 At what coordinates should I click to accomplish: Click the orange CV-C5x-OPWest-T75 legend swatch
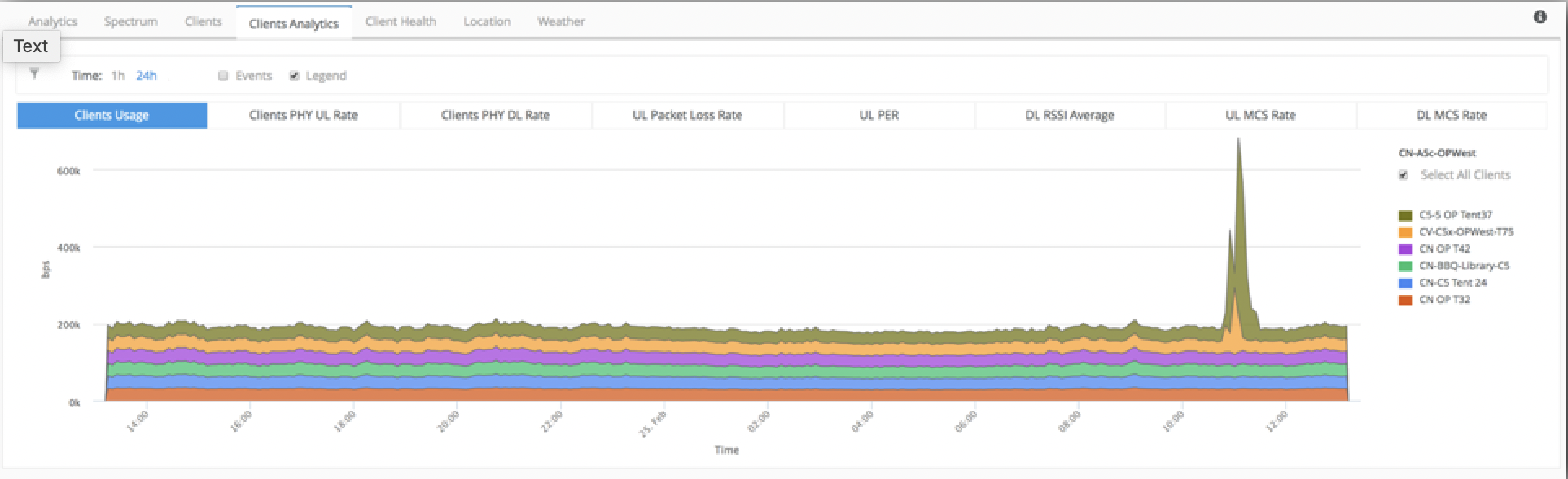(1405, 233)
